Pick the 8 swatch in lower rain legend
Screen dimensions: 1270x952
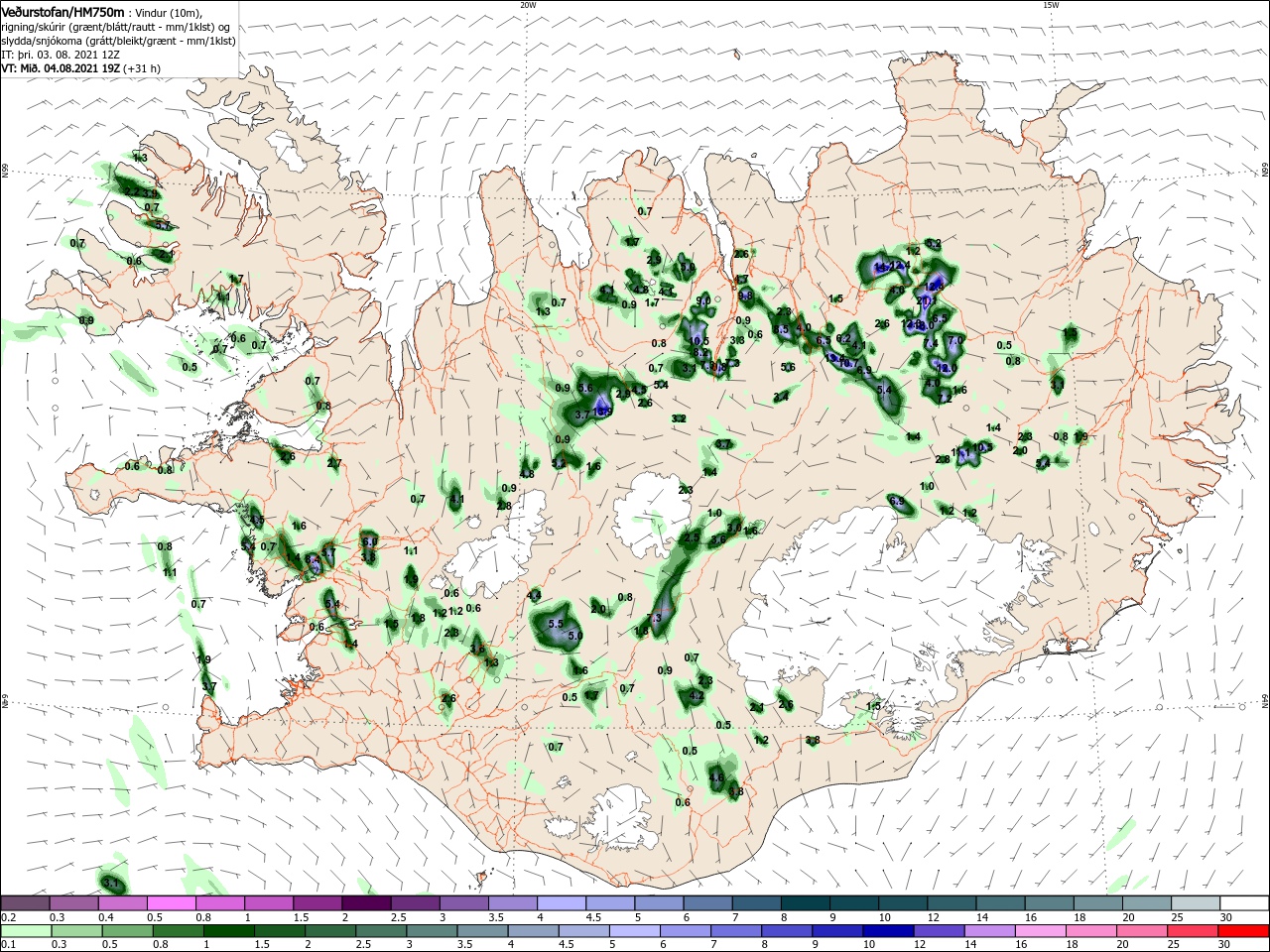coord(785,931)
